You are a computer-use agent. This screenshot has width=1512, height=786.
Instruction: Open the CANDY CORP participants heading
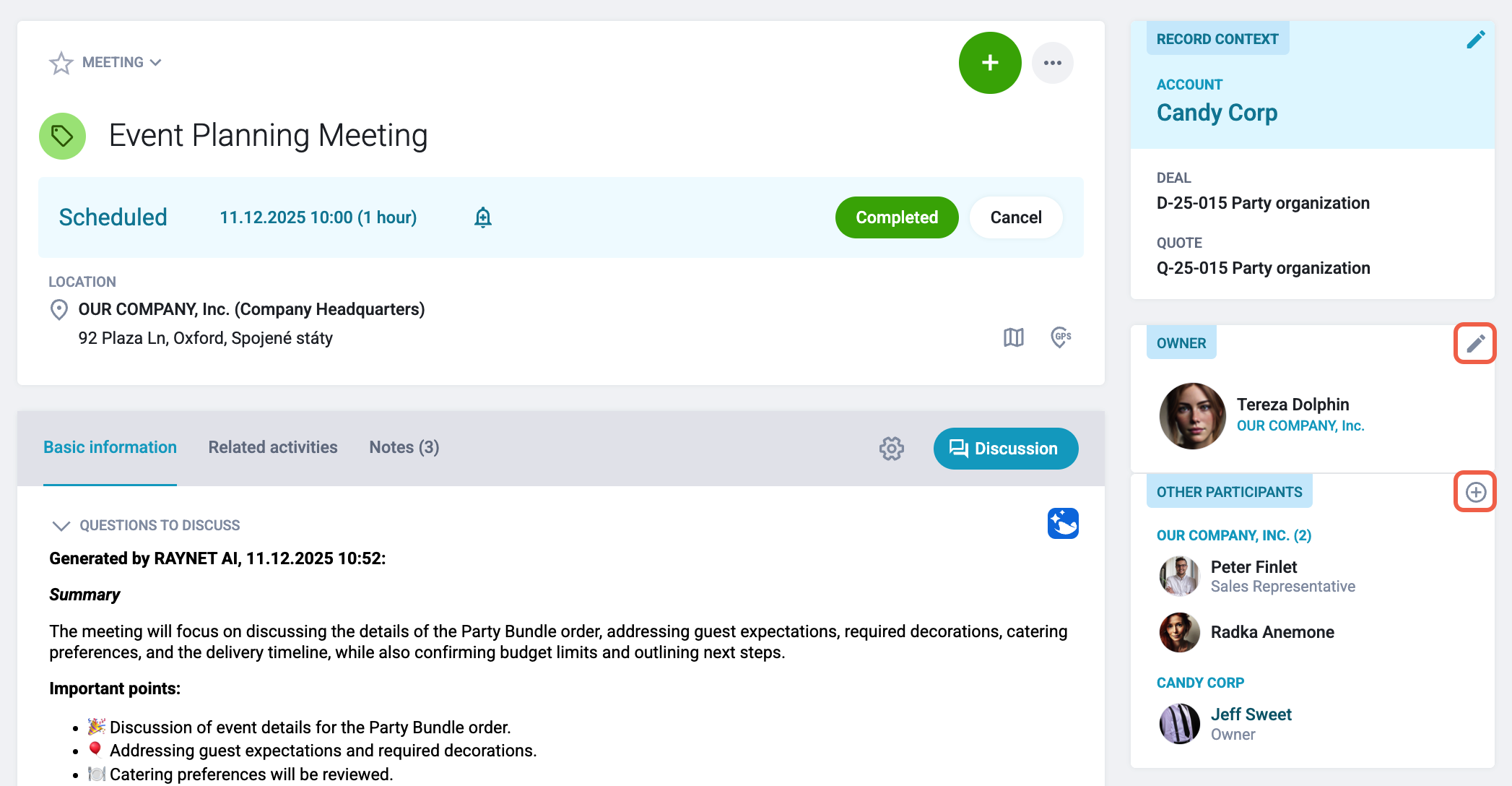point(1200,683)
